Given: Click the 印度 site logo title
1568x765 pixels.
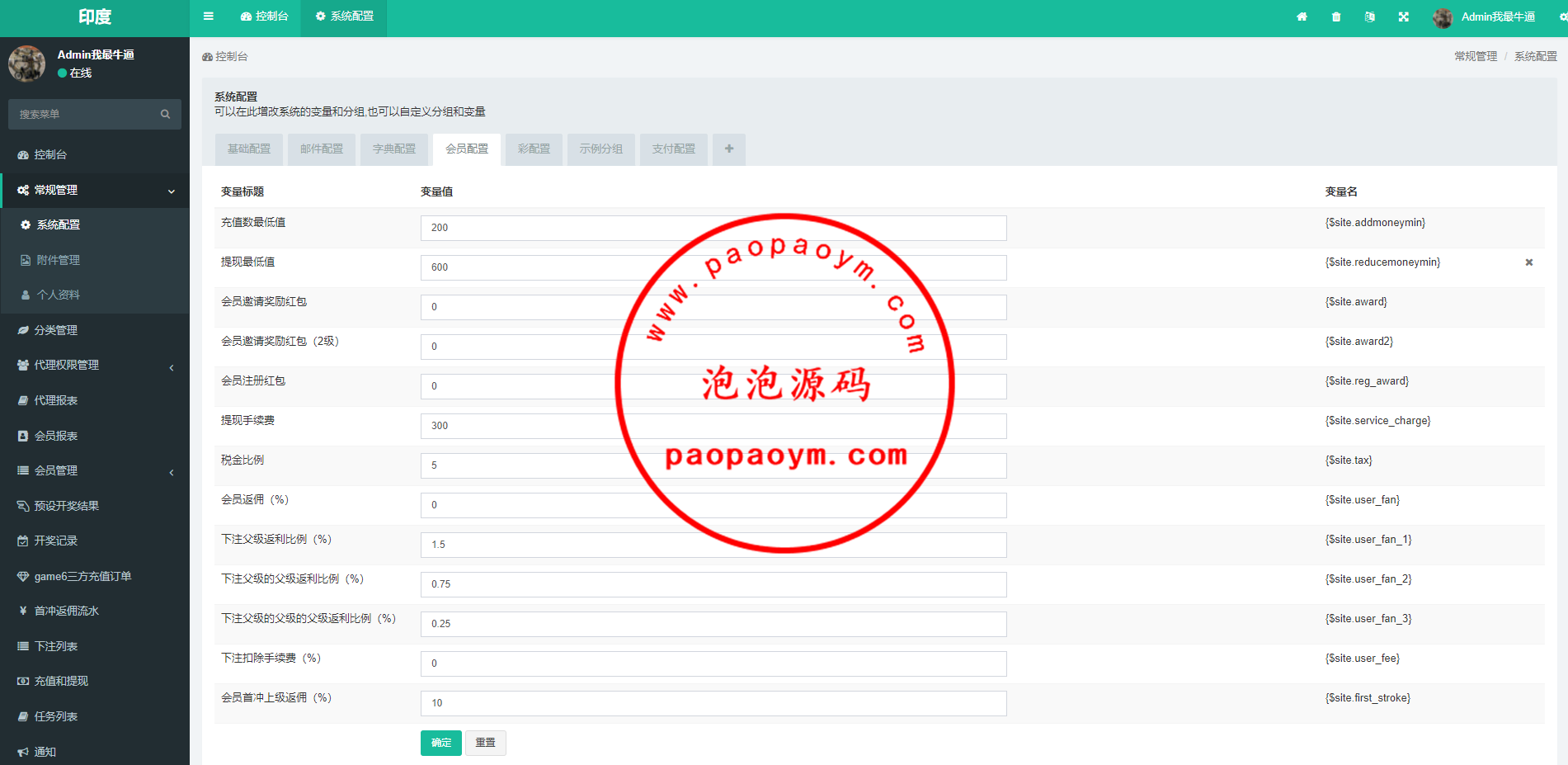Looking at the screenshot, I should [x=95, y=17].
